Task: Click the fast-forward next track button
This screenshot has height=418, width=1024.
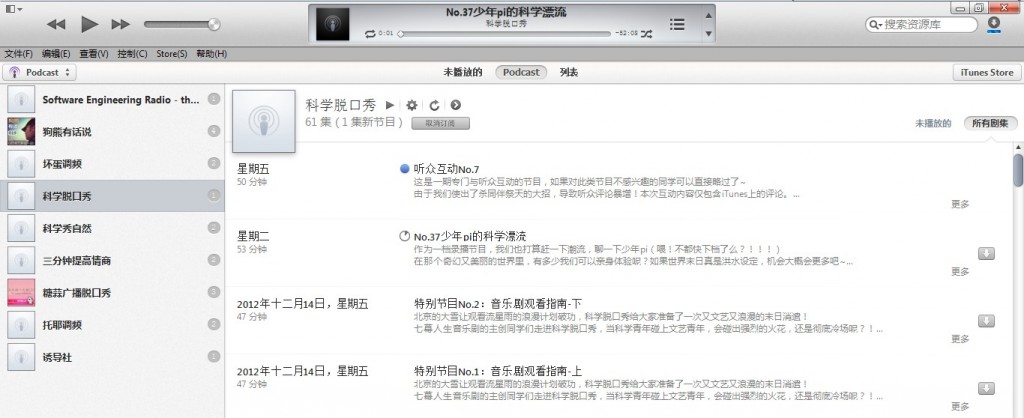Action: [x=121, y=25]
